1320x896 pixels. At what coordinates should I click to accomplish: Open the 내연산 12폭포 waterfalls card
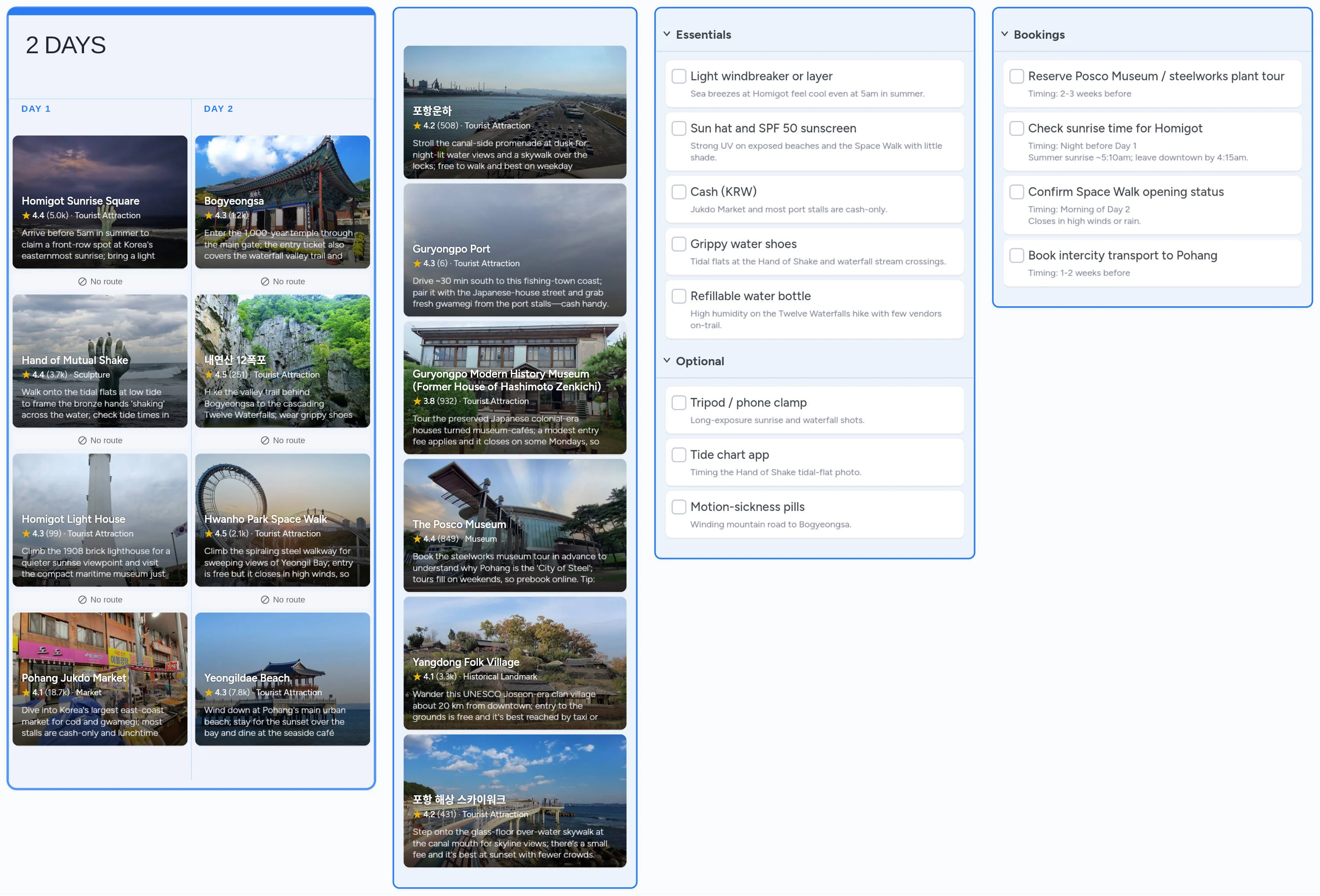pos(282,361)
